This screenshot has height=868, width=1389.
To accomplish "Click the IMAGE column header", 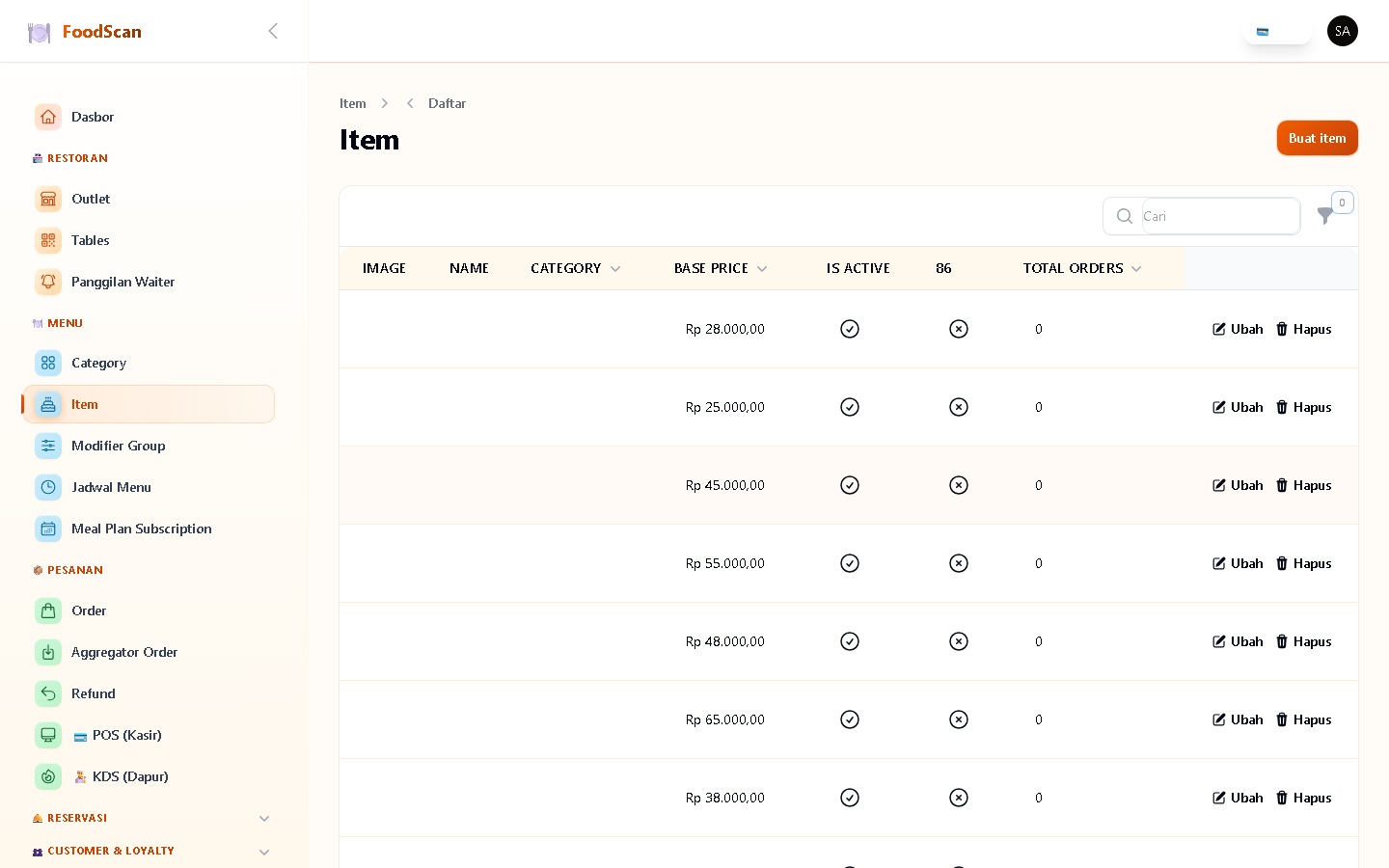I will (384, 268).
